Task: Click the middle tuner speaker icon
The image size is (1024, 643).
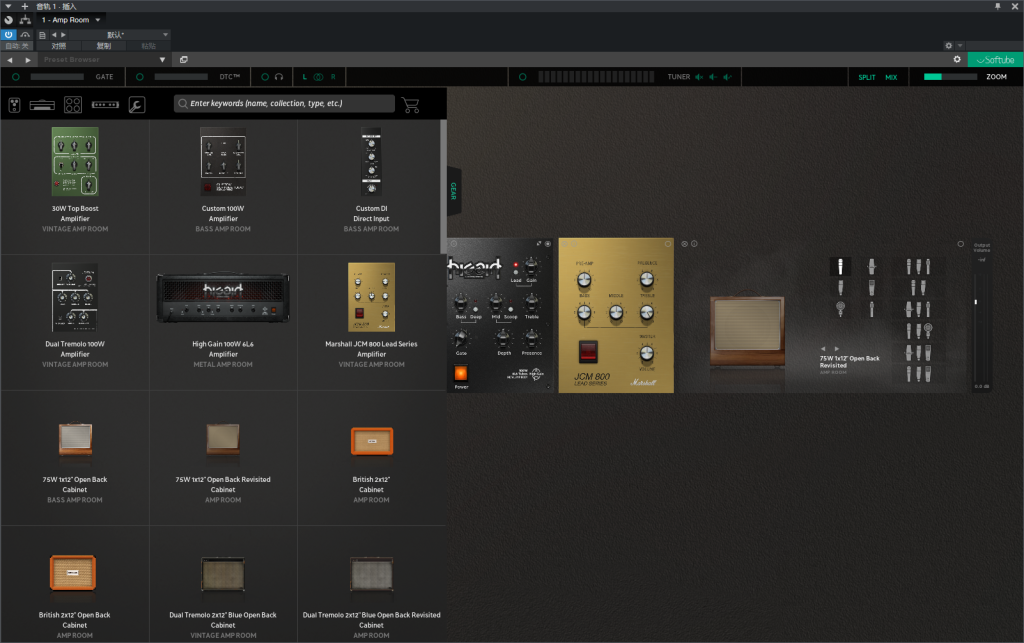Action: 713,77
